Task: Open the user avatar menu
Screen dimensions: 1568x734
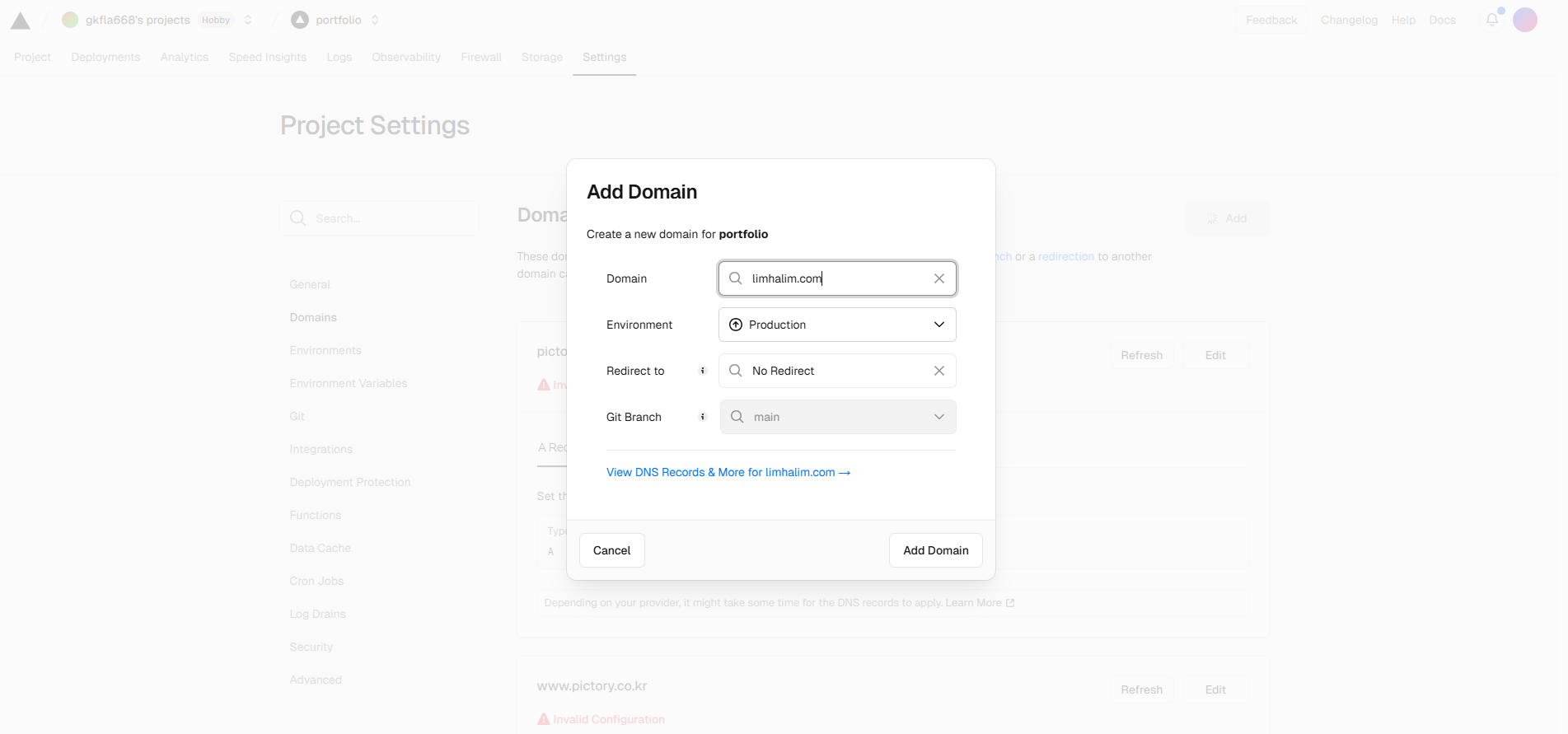Action: (x=1525, y=20)
